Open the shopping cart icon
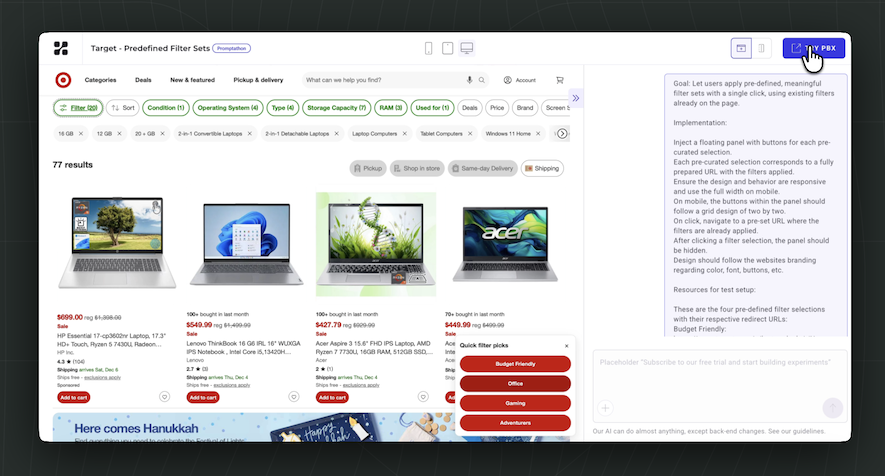 pyautogui.click(x=560, y=80)
